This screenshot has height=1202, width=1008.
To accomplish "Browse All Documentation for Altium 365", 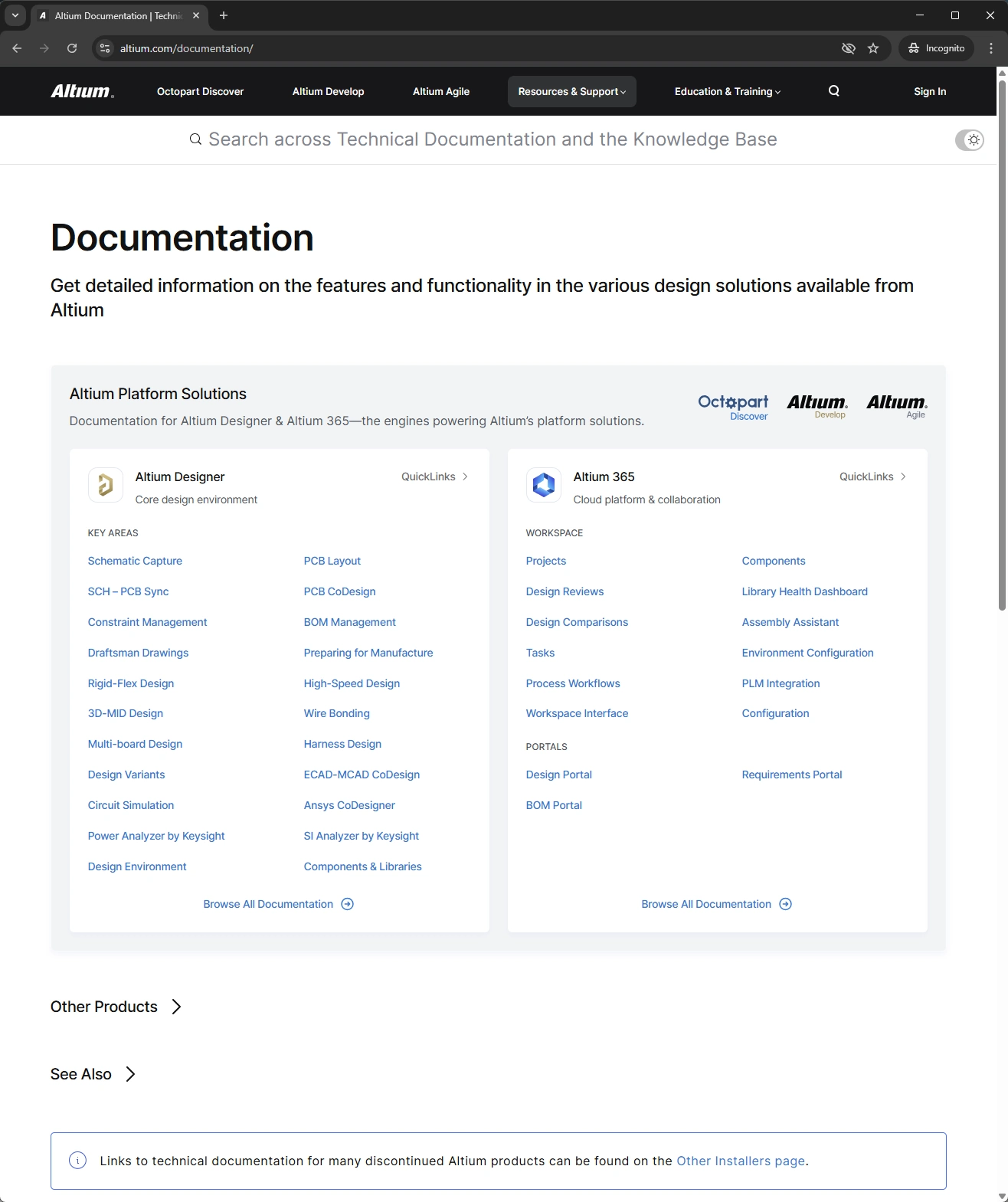I will 716,904.
